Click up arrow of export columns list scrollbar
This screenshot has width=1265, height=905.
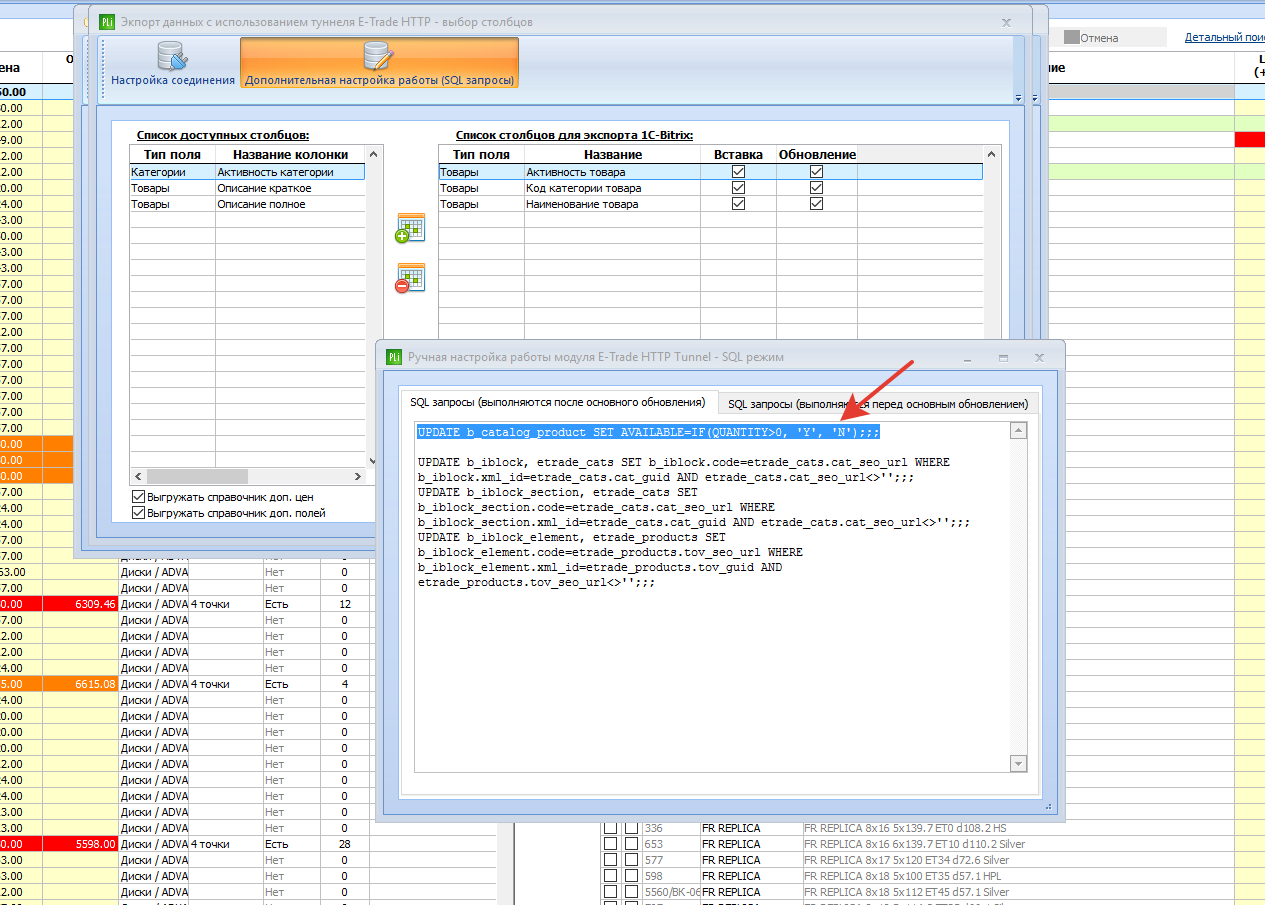(992, 155)
